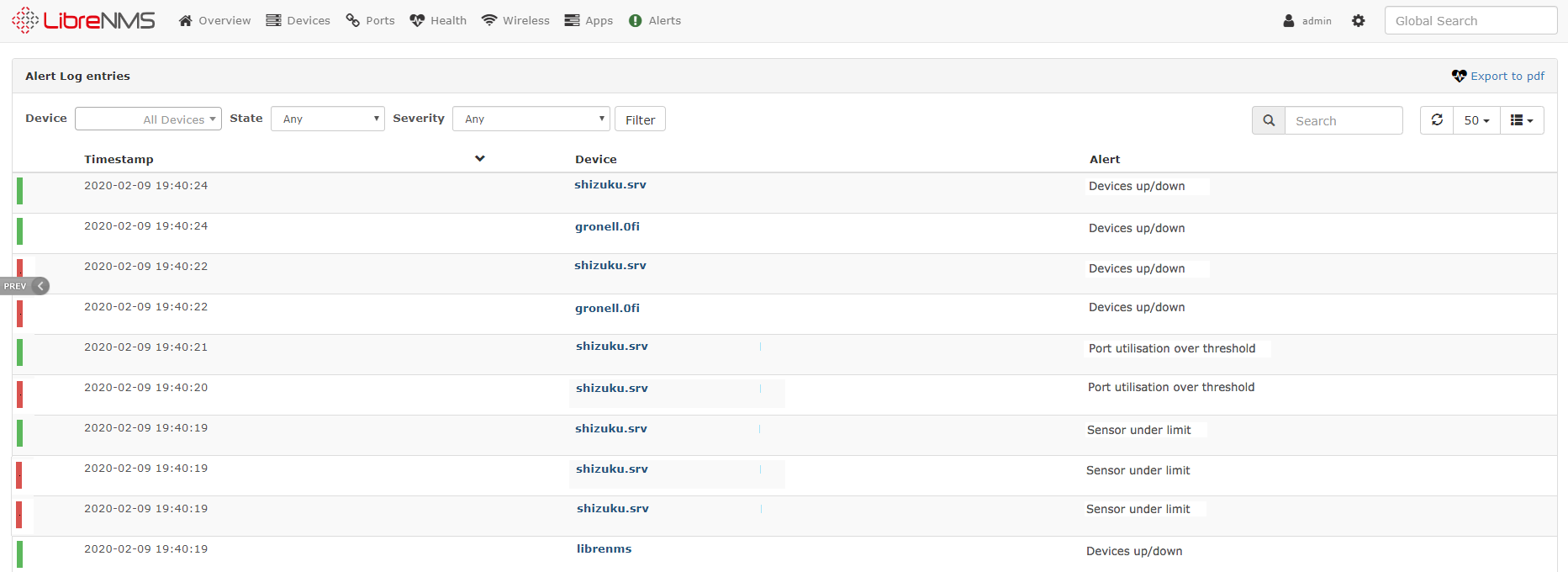The height and width of the screenshot is (572, 1568).
Task: Open the column list view dropdown
Action: click(1521, 120)
